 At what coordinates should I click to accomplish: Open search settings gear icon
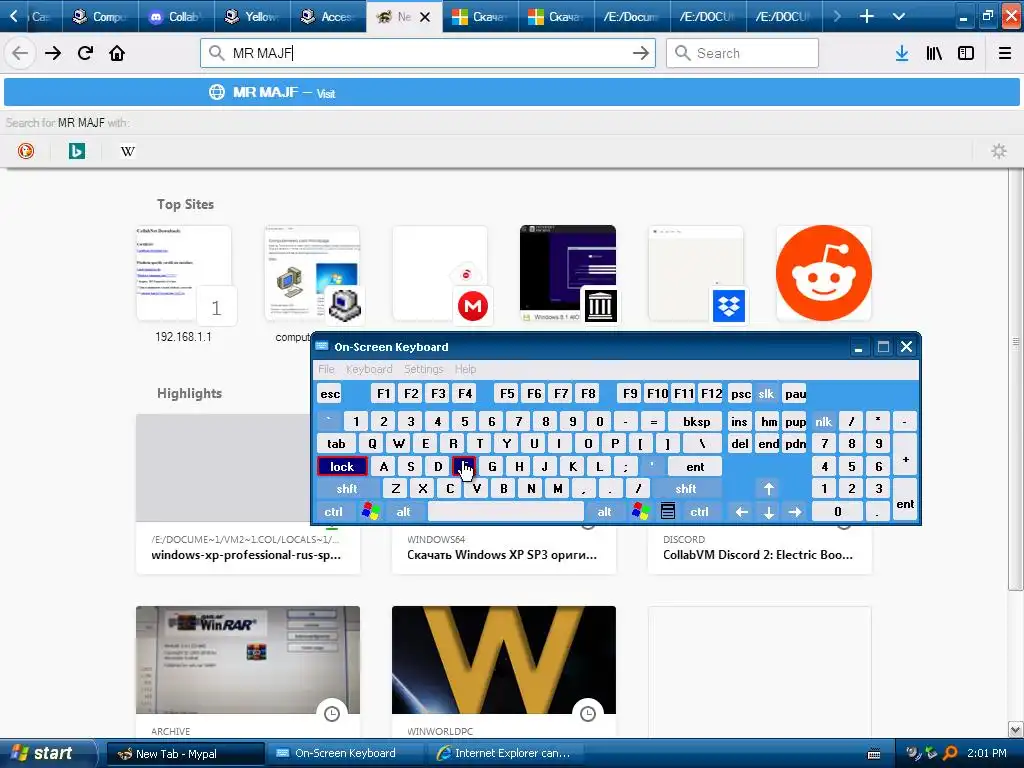click(x=999, y=152)
